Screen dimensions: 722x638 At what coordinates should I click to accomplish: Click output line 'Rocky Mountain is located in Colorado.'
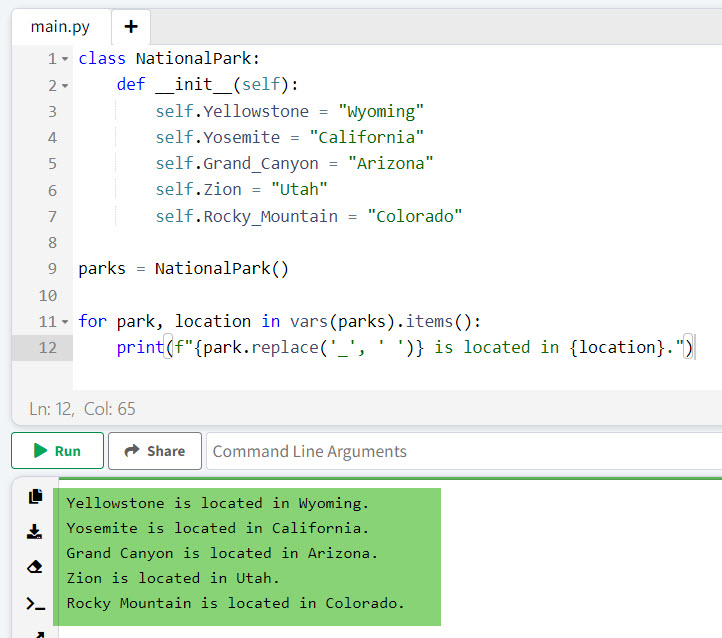click(235, 603)
